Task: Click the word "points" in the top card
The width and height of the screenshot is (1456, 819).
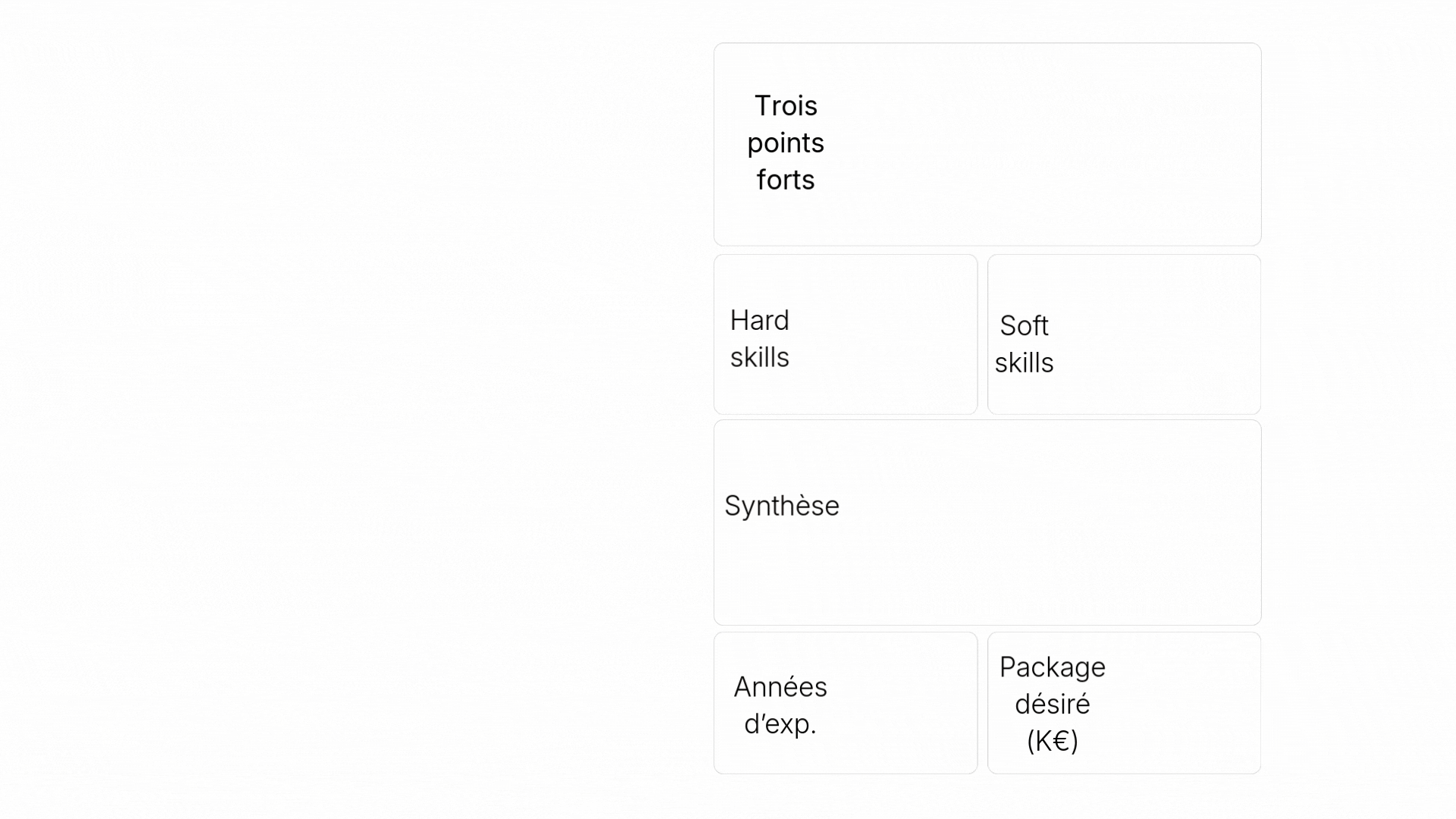Action: coord(786,143)
